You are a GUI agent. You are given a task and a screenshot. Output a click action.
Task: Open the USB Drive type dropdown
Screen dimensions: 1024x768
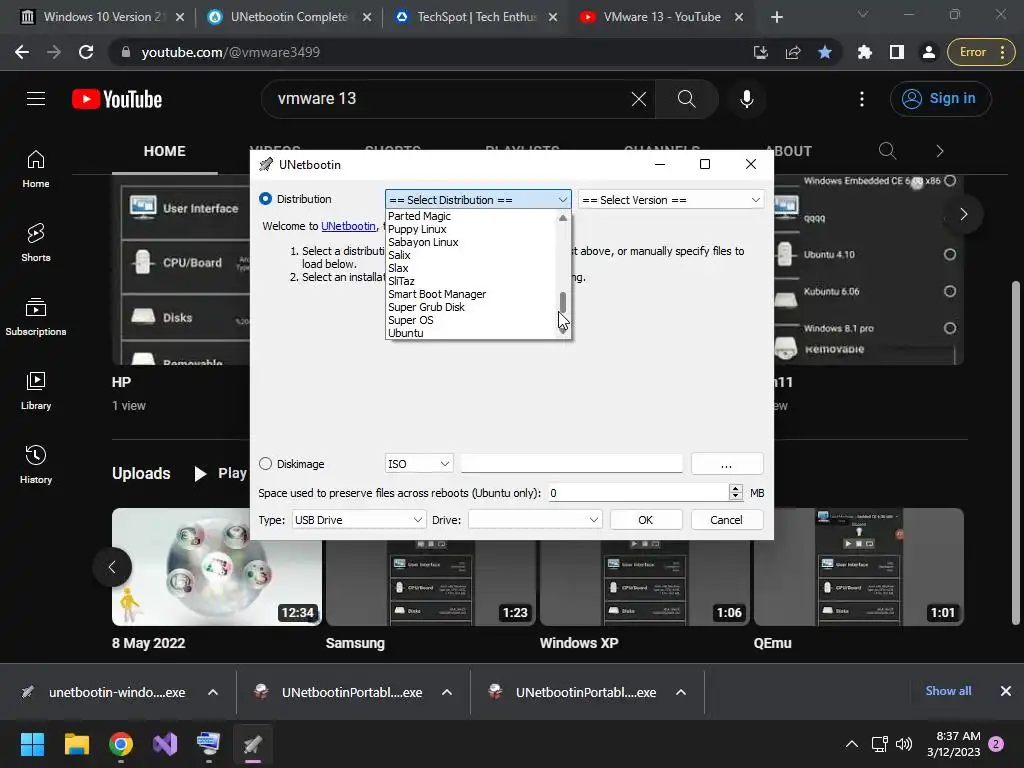(x=359, y=520)
